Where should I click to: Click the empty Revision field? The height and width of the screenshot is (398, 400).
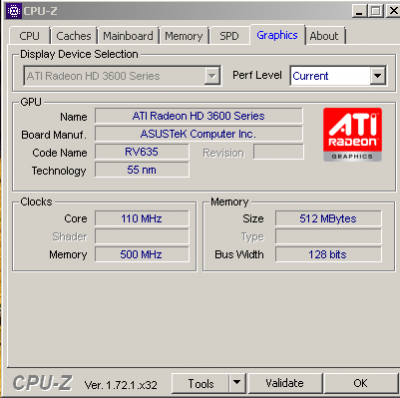278,152
